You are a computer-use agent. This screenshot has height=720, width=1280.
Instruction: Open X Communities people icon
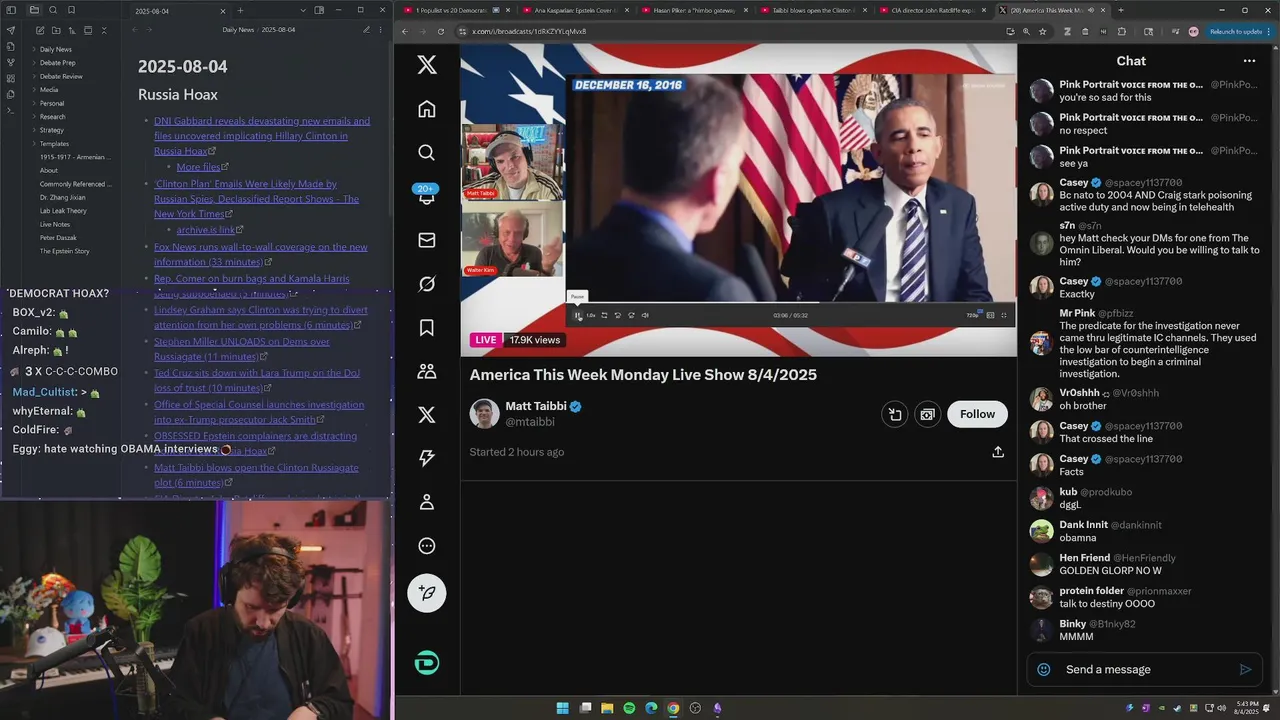(x=427, y=371)
